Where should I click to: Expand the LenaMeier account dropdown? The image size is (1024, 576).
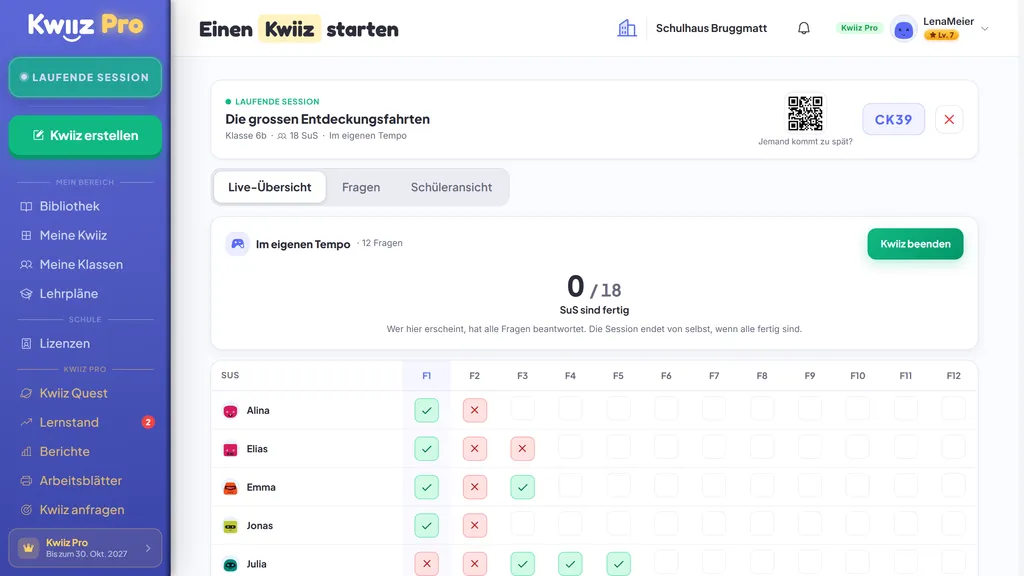tap(985, 29)
